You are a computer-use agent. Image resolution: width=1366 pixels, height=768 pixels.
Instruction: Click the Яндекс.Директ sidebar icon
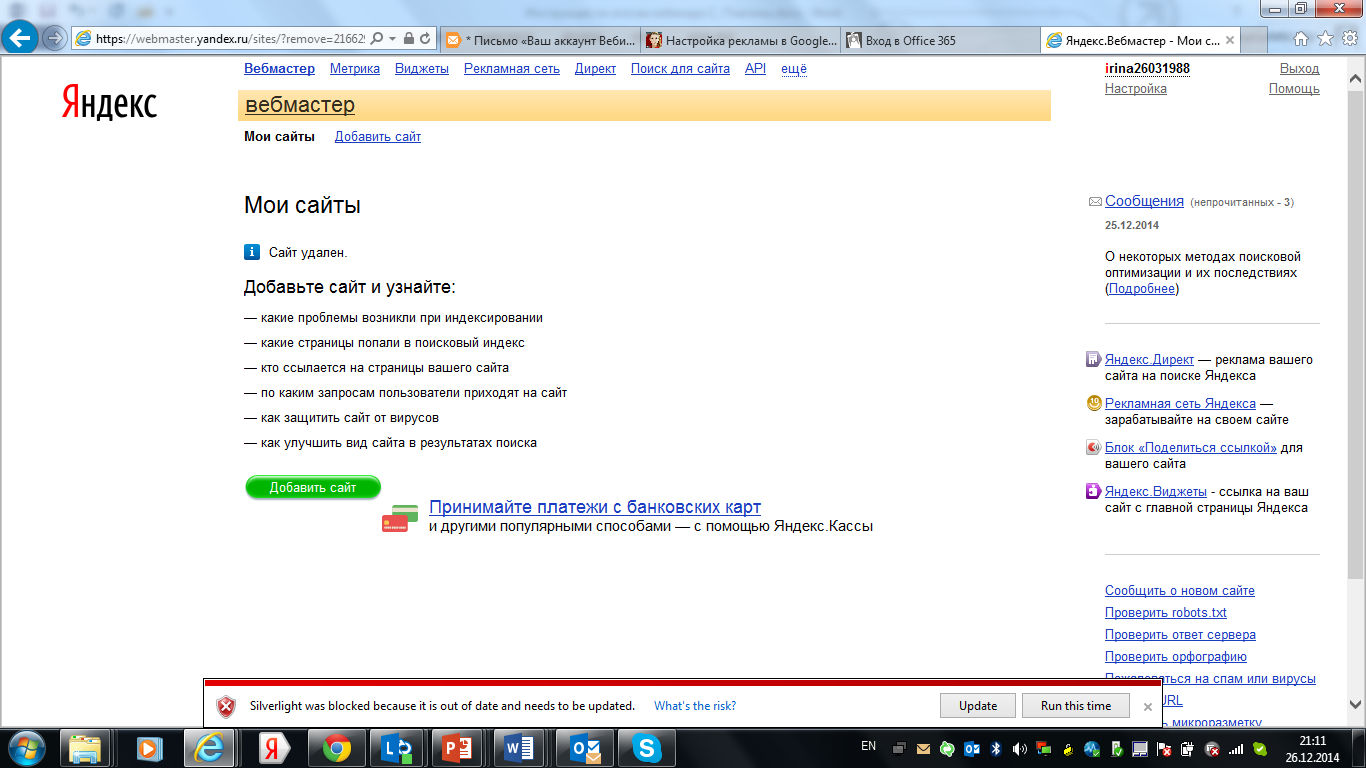coord(1093,360)
